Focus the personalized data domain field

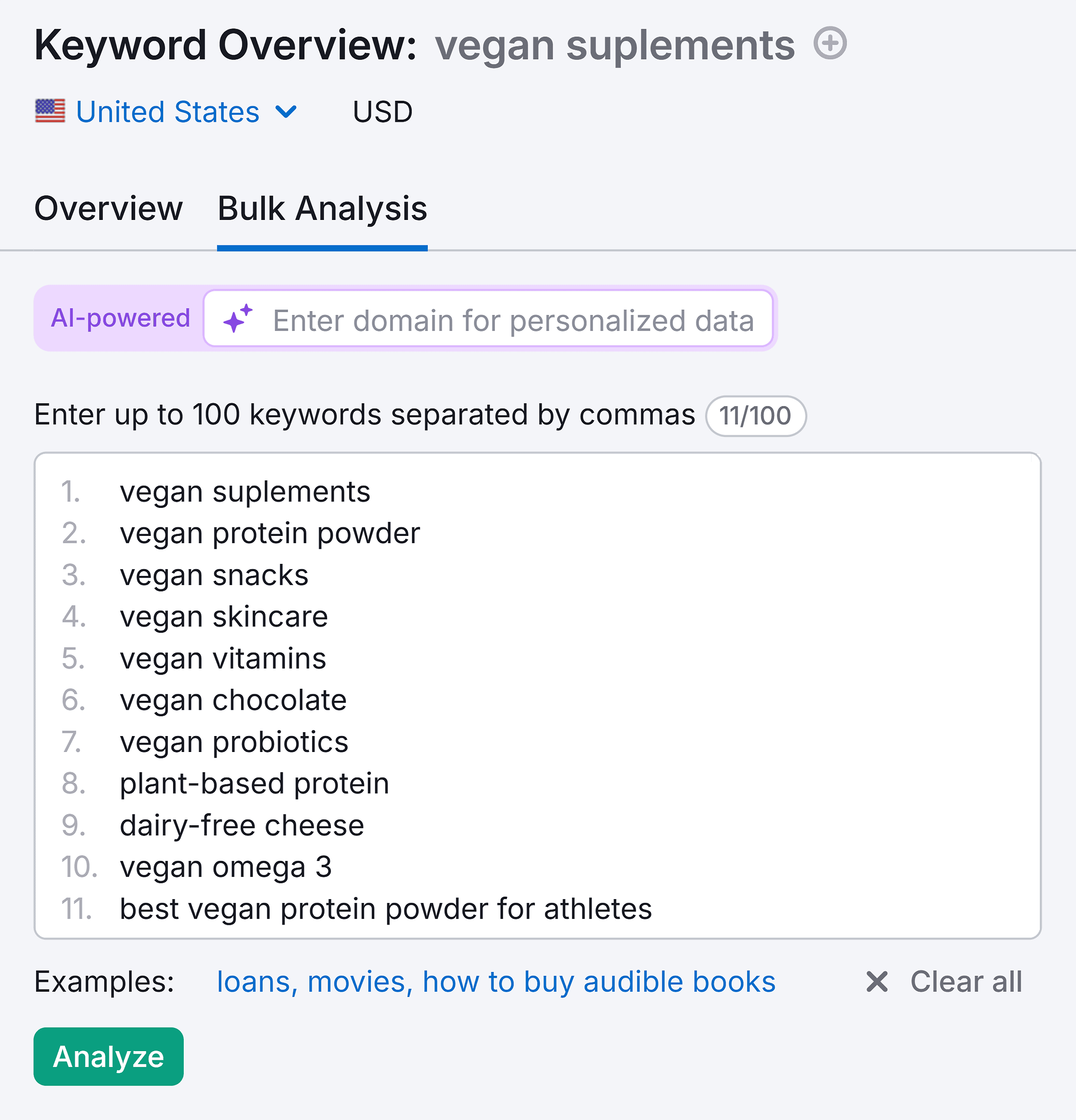point(489,318)
